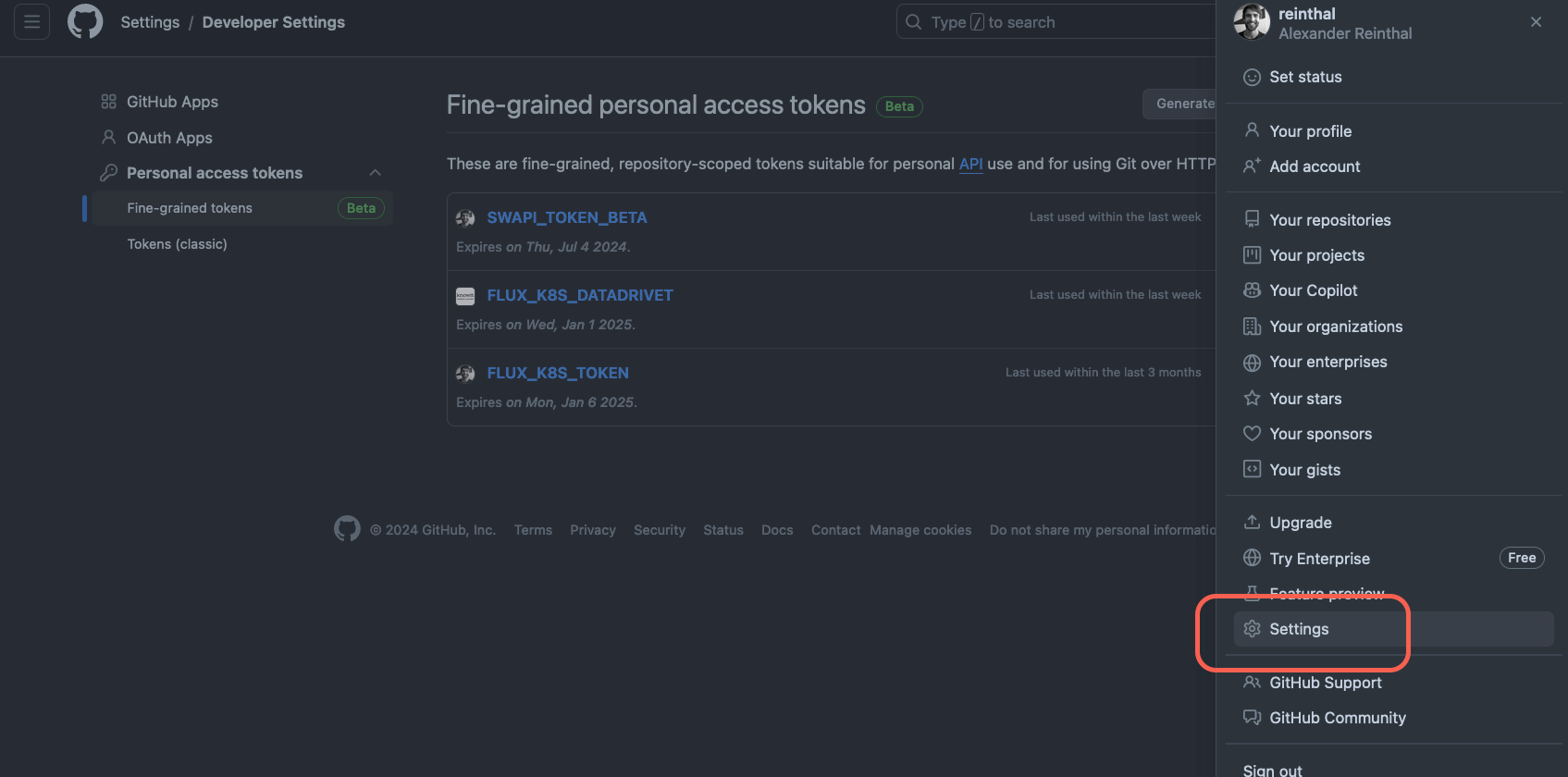Open the smiley Set status icon
Viewport: 1568px width, 777px height.
pos(1252,77)
